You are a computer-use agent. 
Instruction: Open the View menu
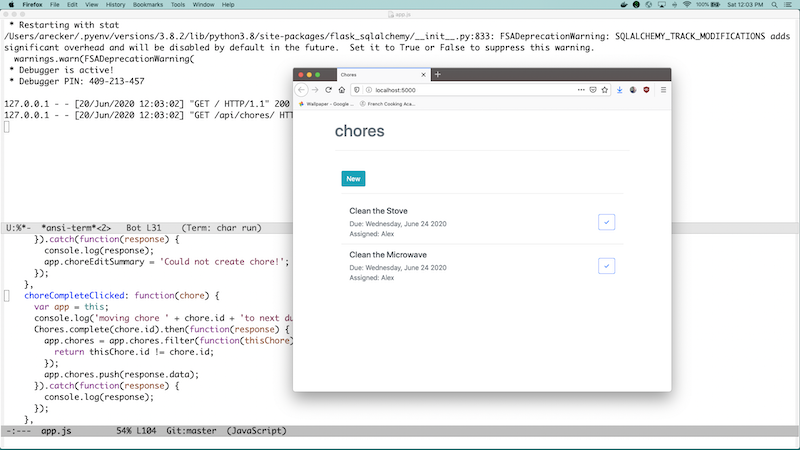91,5
